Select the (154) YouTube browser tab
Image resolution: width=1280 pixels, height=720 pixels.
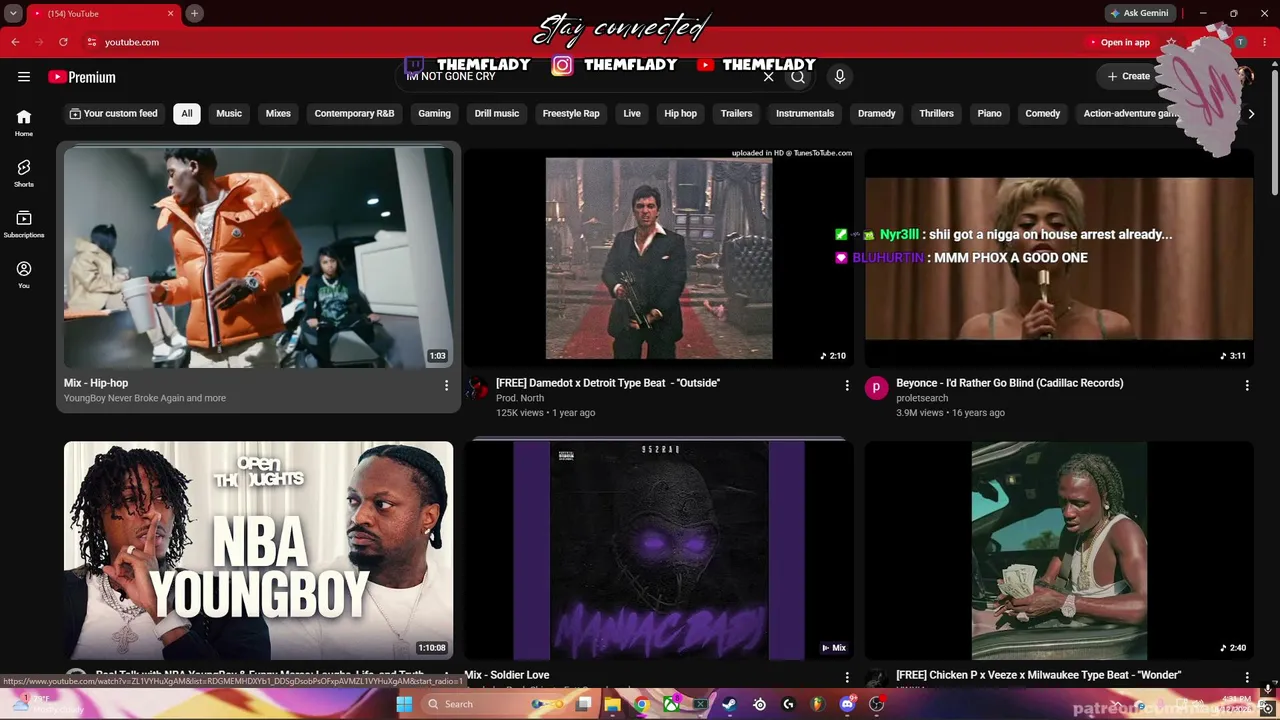[x=102, y=13]
